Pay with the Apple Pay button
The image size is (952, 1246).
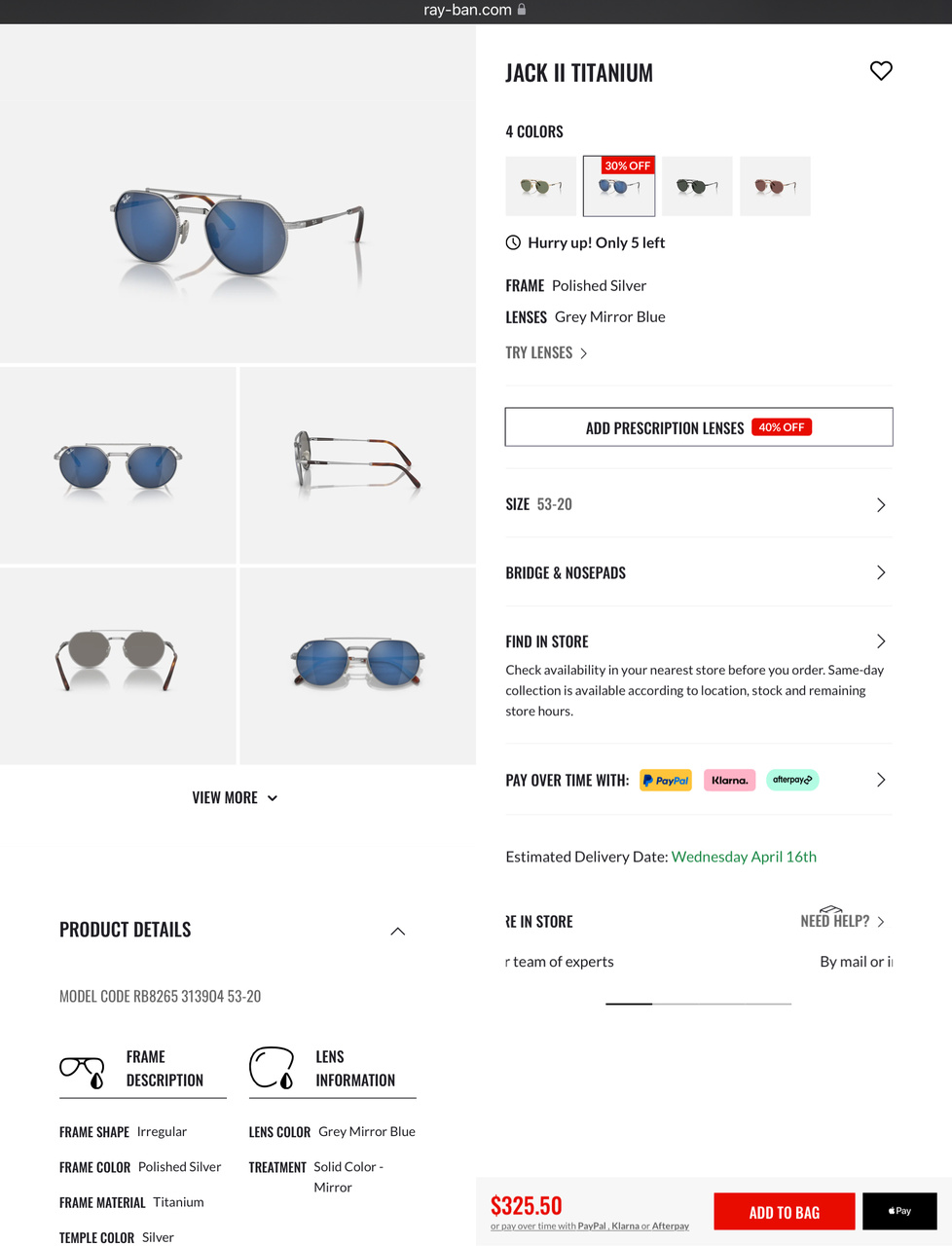(x=899, y=1211)
